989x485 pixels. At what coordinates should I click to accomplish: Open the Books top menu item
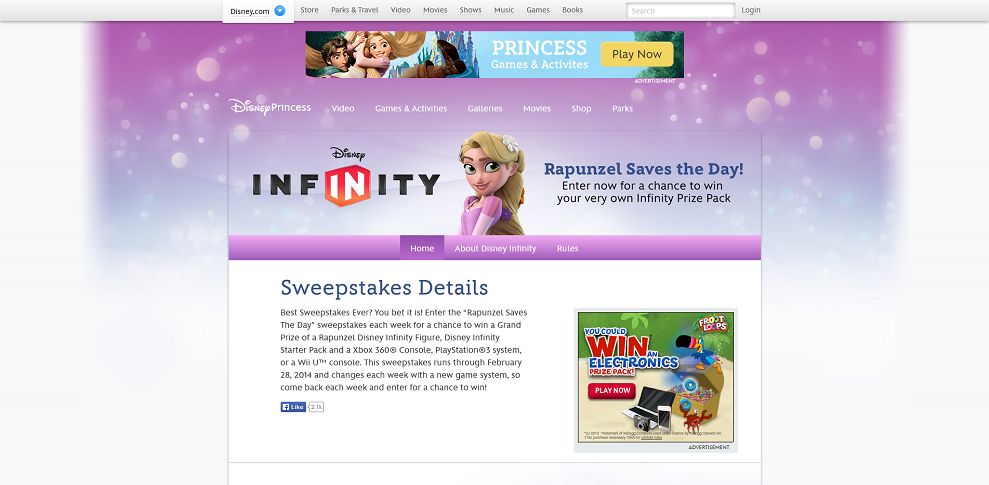(x=573, y=10)
